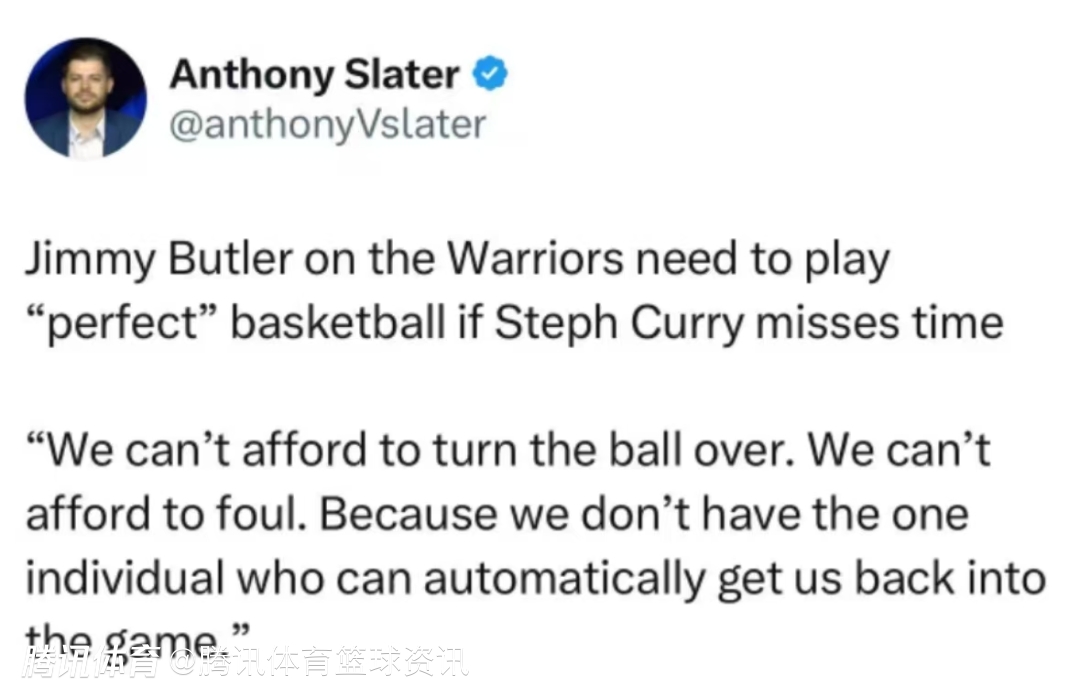Click the @腾讯体育篮球资讯 watermark text

(318, 663)
